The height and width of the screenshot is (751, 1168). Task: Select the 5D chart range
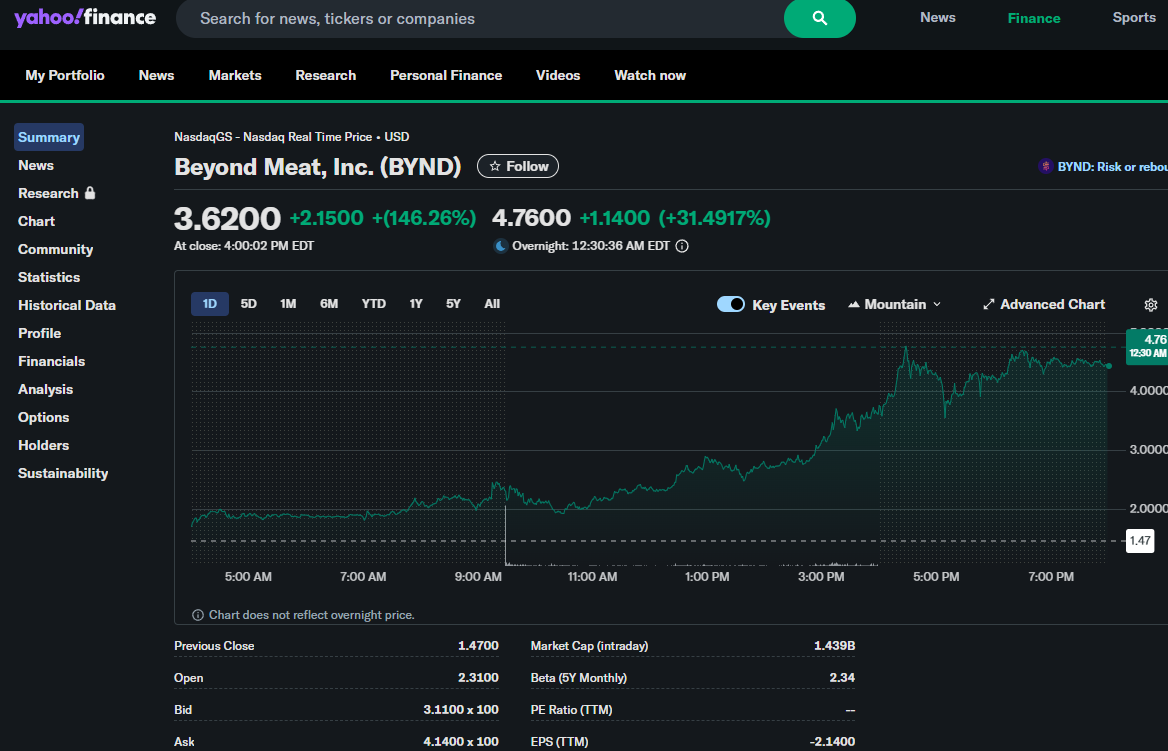click(249, 304)
